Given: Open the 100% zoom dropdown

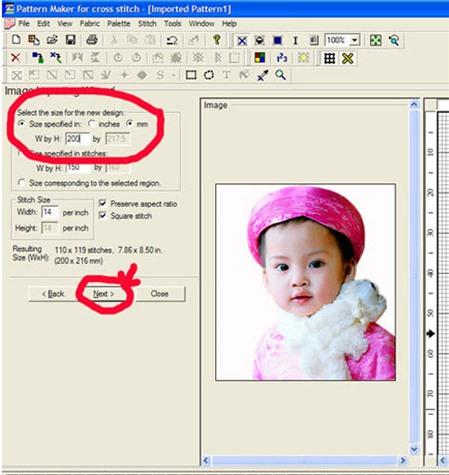Looking at the screenshot, I should coord(355,41).
